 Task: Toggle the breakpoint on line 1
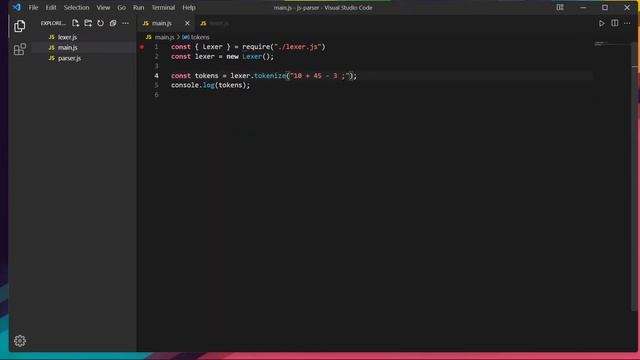(x=142, y=47)
